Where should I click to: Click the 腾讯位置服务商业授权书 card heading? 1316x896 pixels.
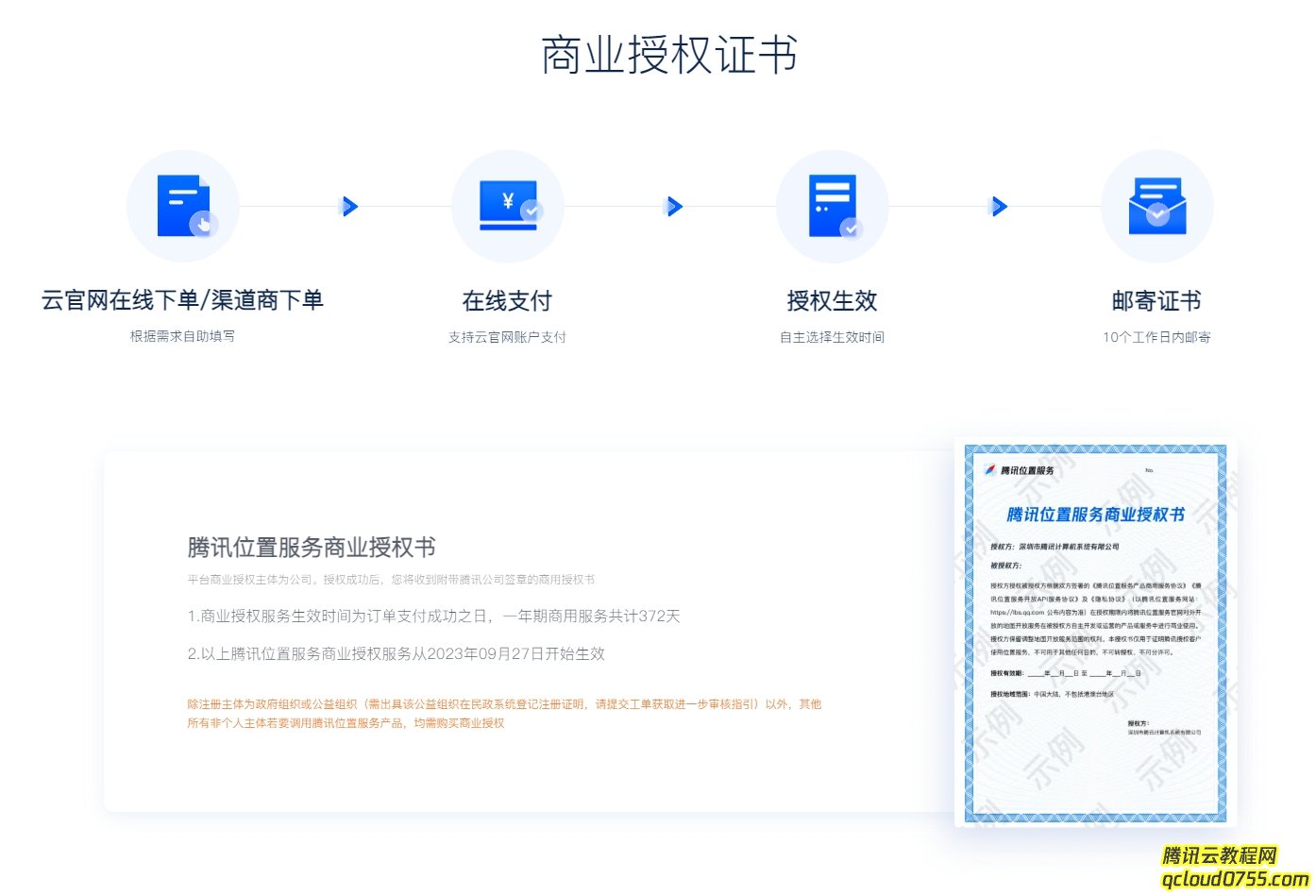[312, 548]
